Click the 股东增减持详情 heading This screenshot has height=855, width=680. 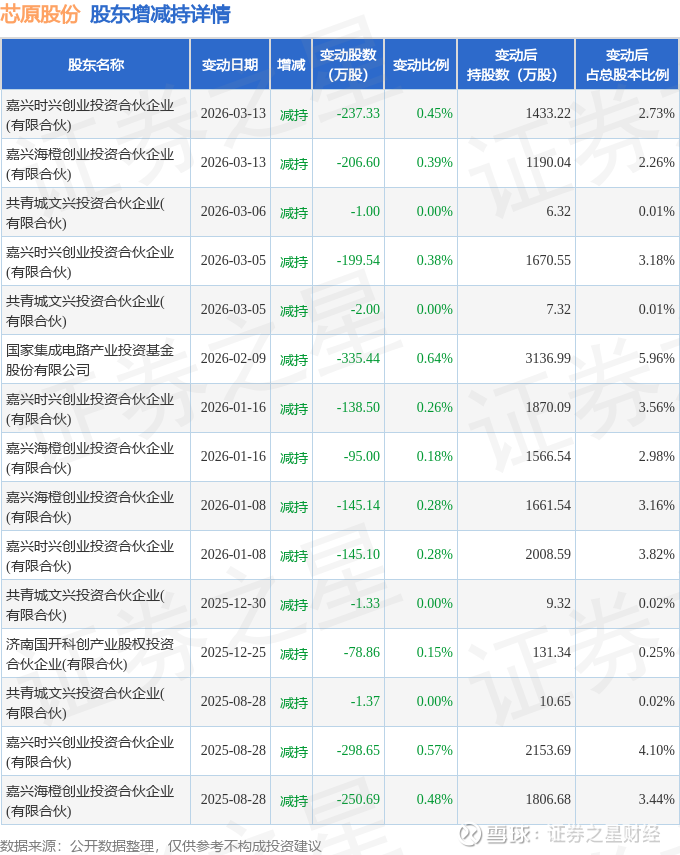(160, 14)
